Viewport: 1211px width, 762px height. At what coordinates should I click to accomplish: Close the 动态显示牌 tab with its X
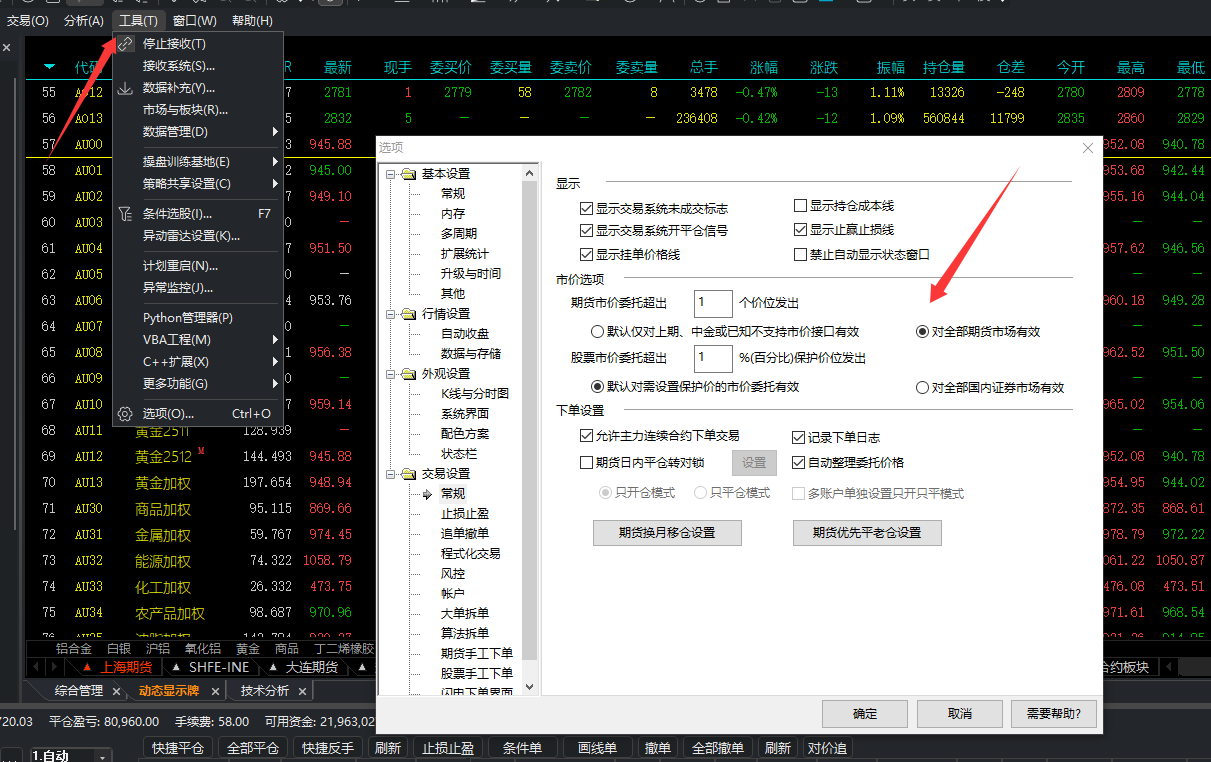217,691
